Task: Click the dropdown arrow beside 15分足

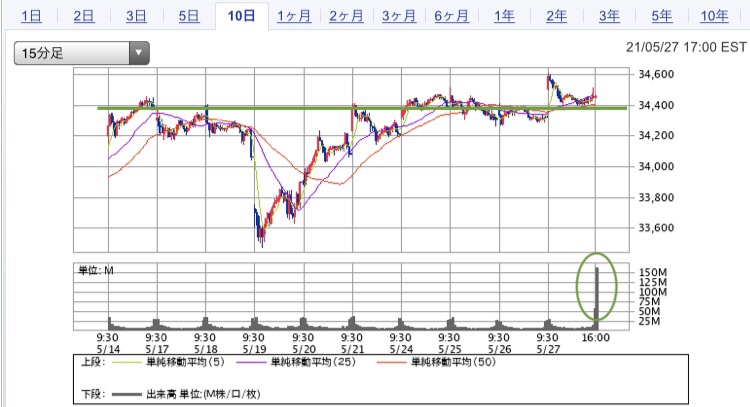Action: point(139,53)
